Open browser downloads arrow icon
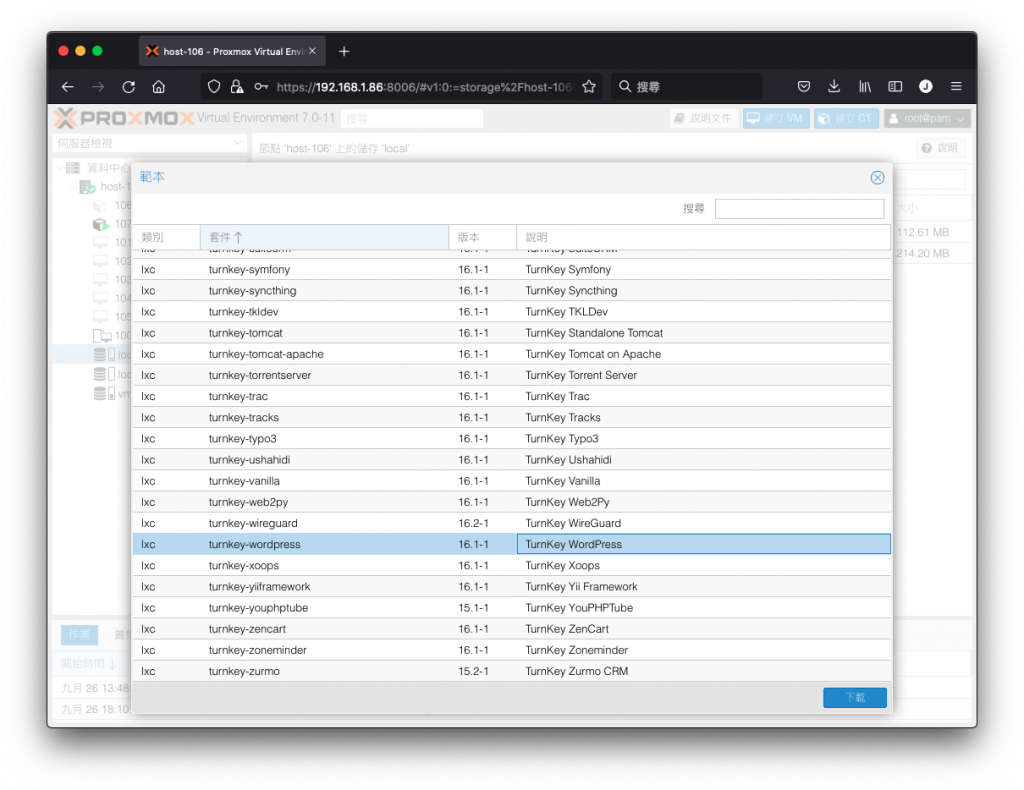1024x790 pixels. pyautogui.click(x=834, y=87)
